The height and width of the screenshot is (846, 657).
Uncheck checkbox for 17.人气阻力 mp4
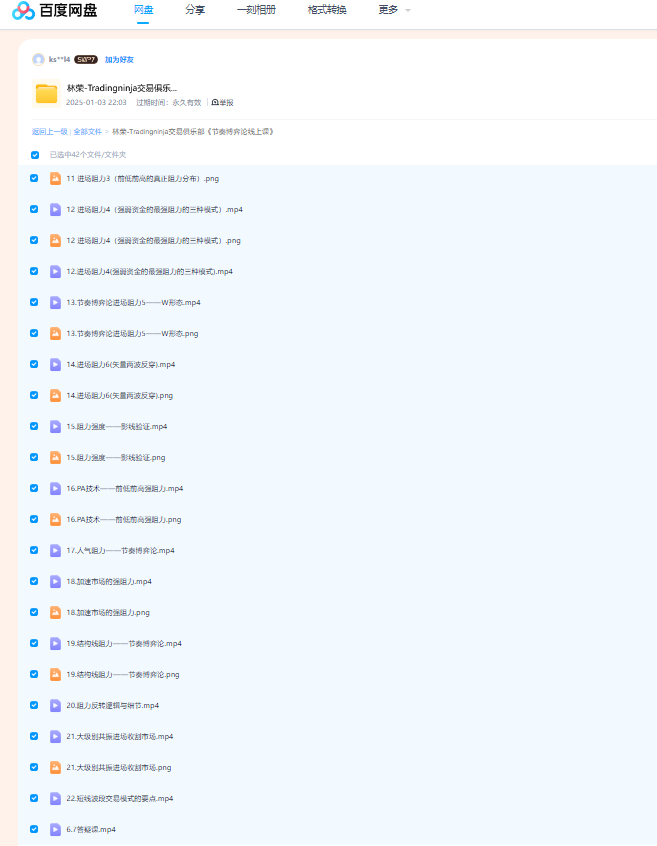[34, 550]
